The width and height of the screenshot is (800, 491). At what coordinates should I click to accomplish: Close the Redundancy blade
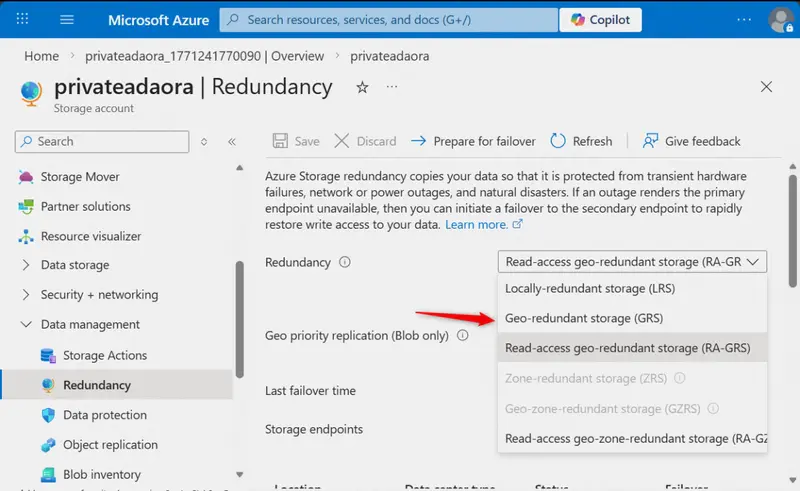coord(766,87)
